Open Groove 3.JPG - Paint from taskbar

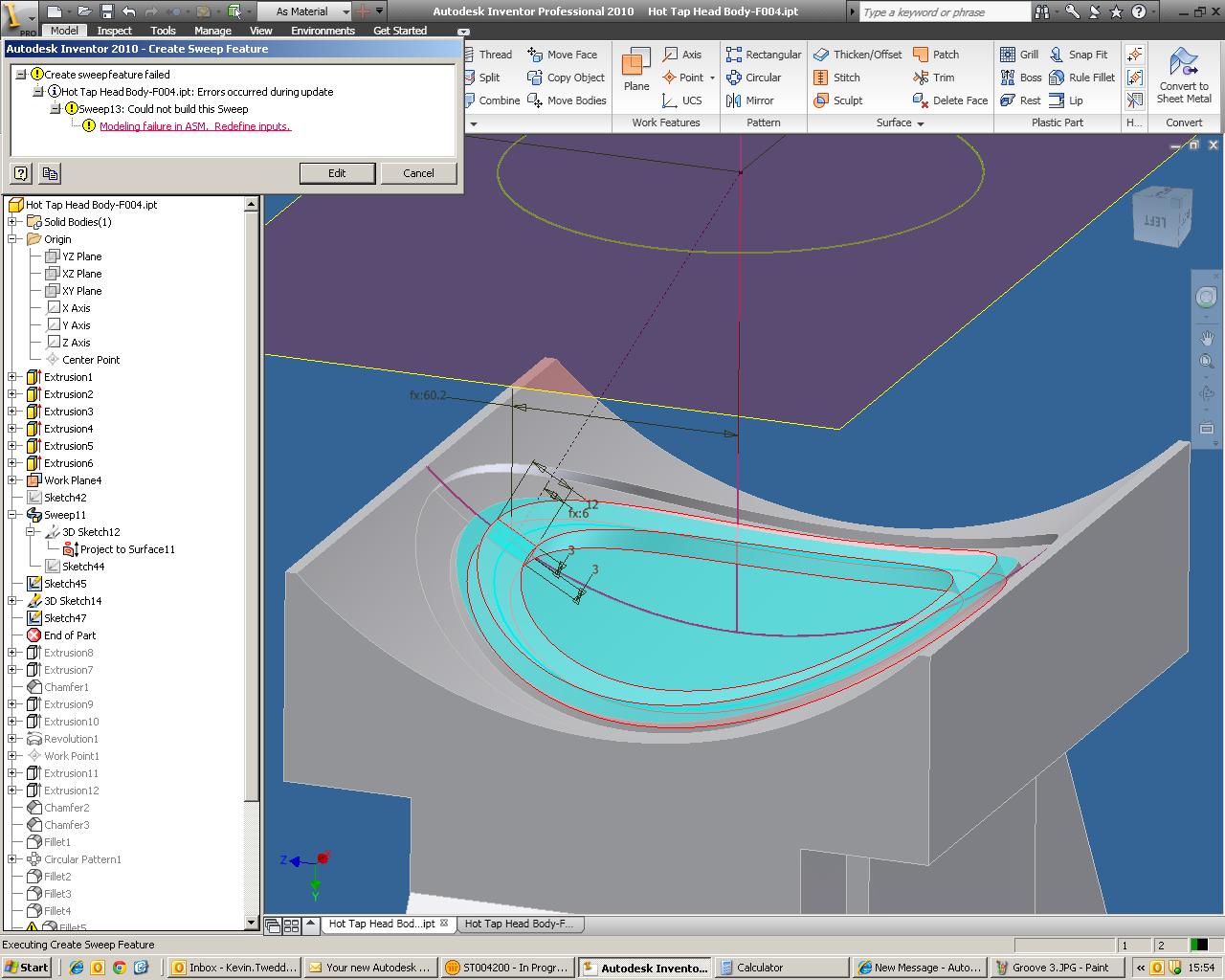1058,968
